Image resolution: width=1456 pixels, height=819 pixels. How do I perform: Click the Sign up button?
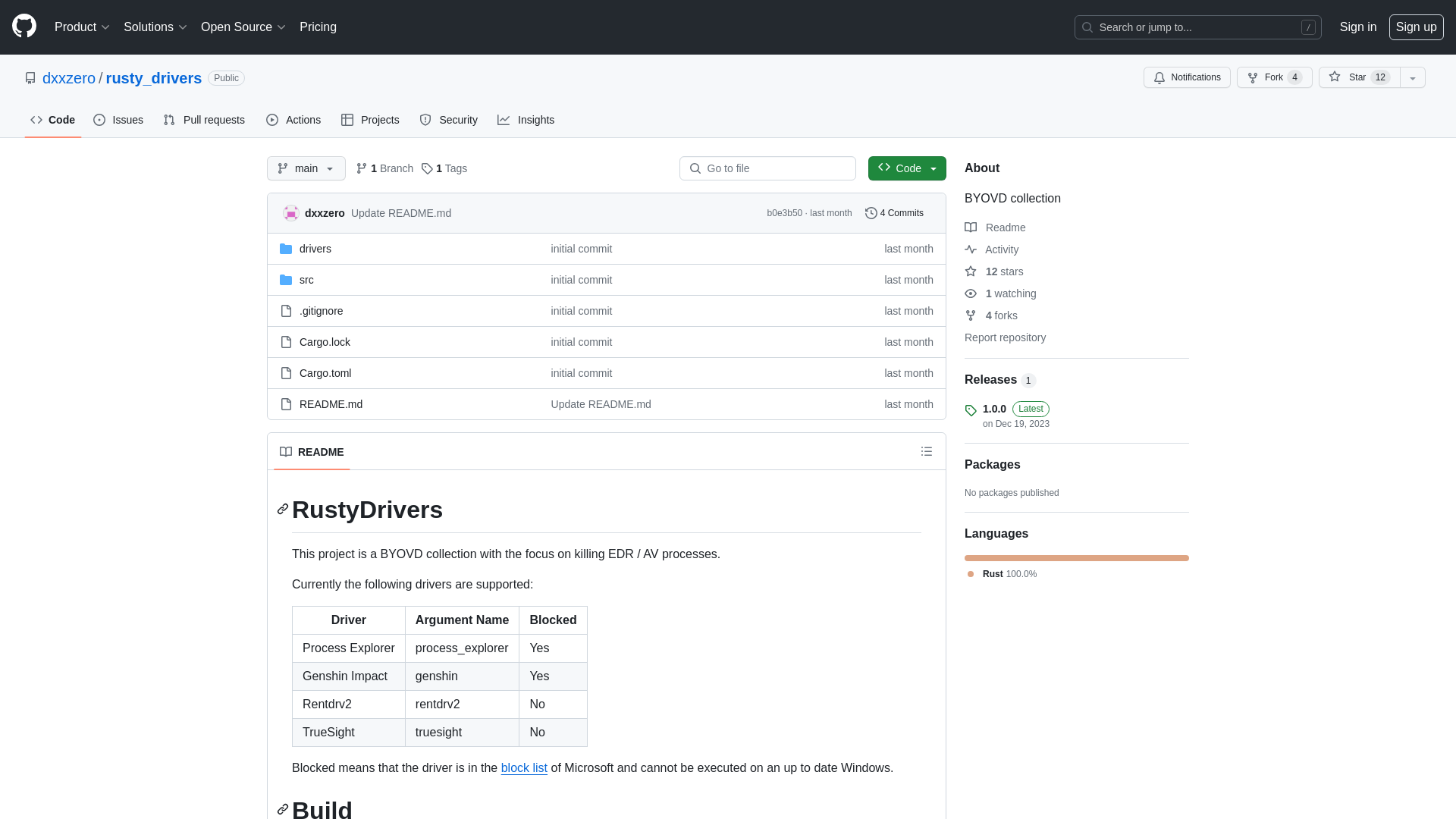[x=1416, y=27]
